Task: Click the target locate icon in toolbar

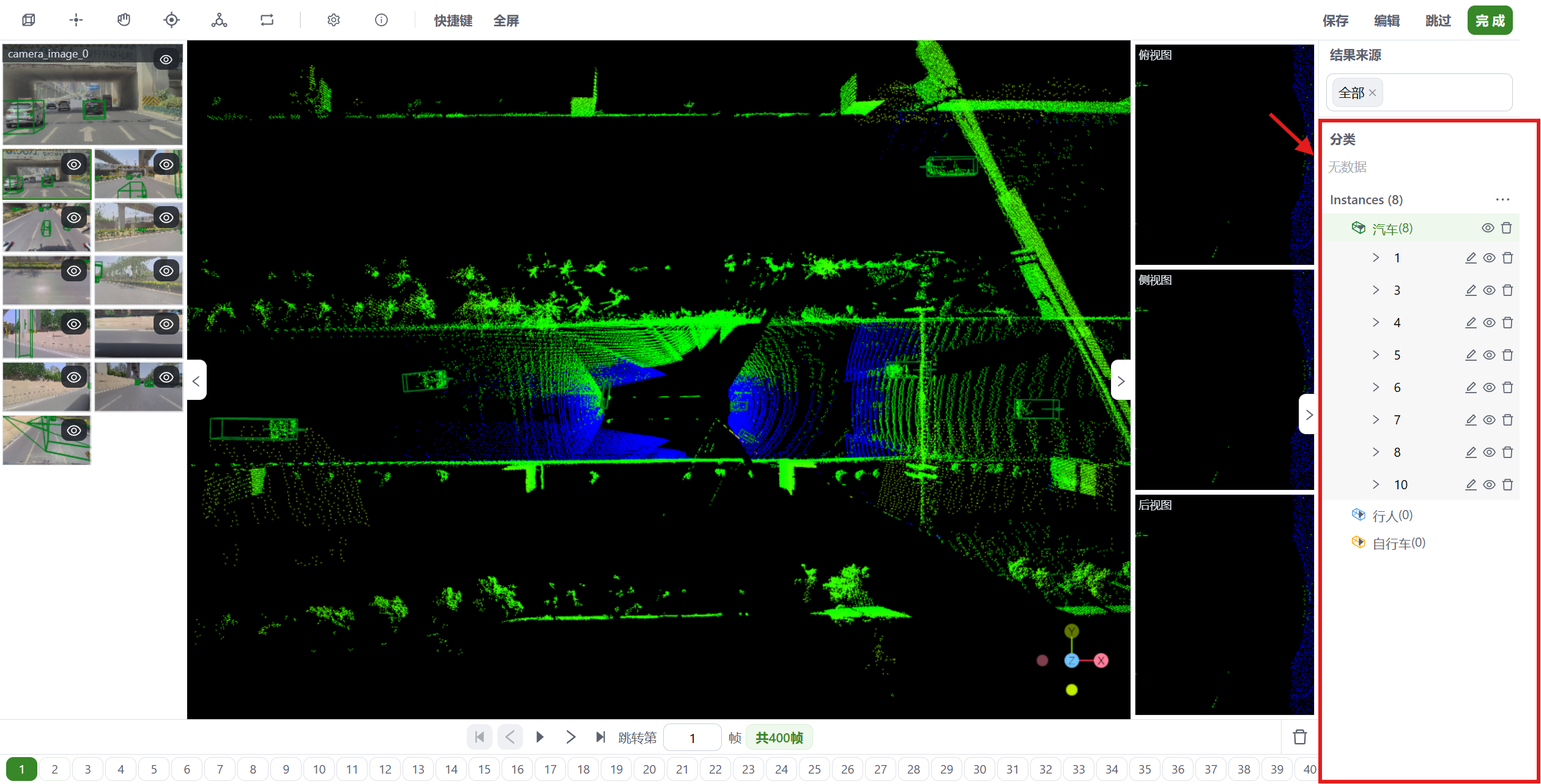Action: pos(172,20)
